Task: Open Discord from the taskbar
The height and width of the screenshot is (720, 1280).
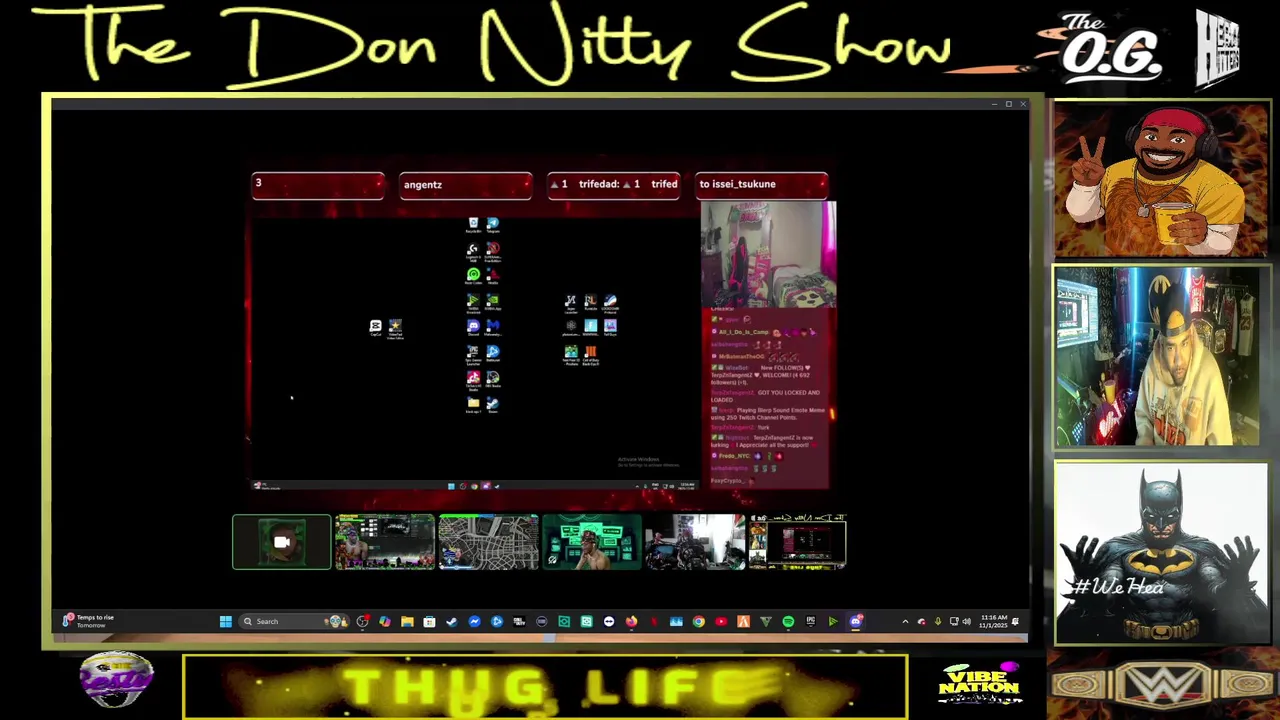Action: coord(856,621)
